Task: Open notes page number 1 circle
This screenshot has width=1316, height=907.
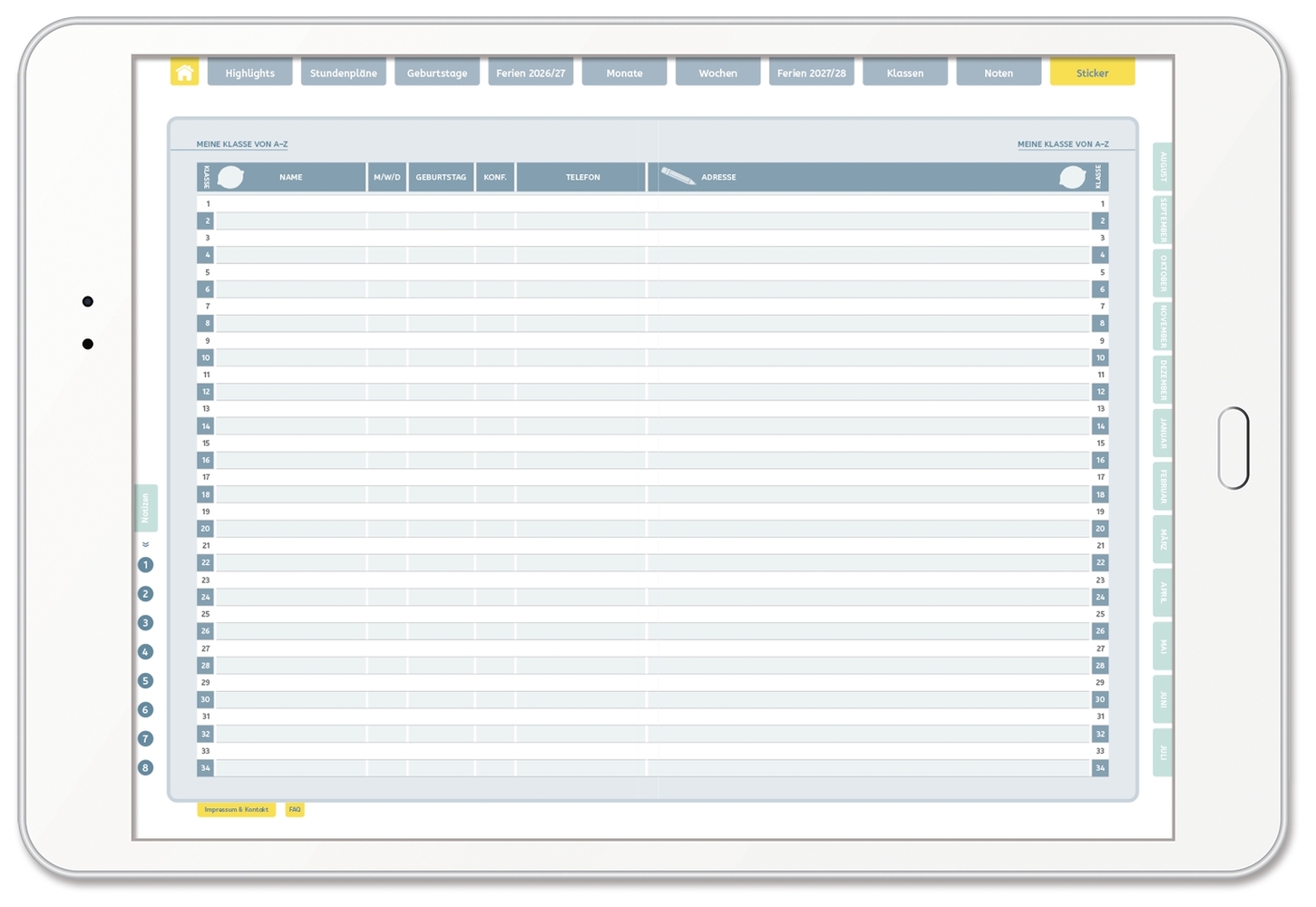Action: click(145, 565)
